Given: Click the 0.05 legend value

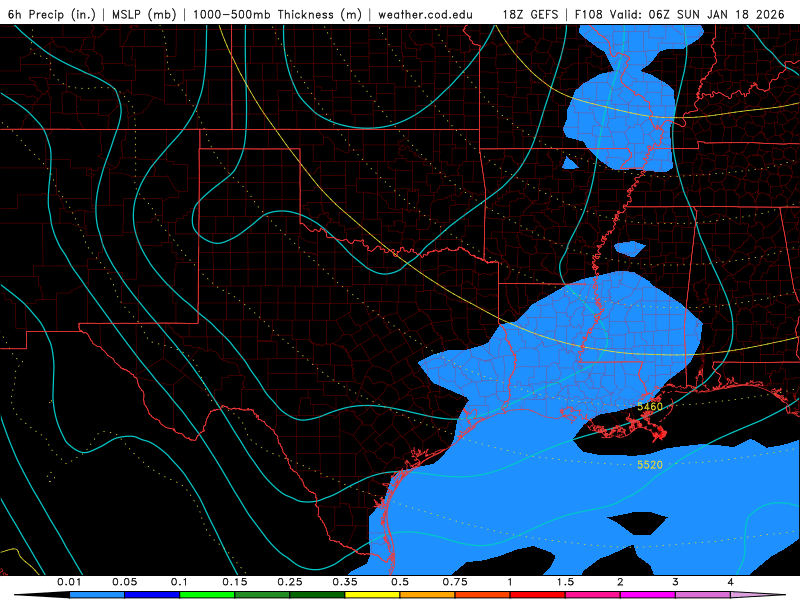Looking at the screenshot, I should click(124, 582).
